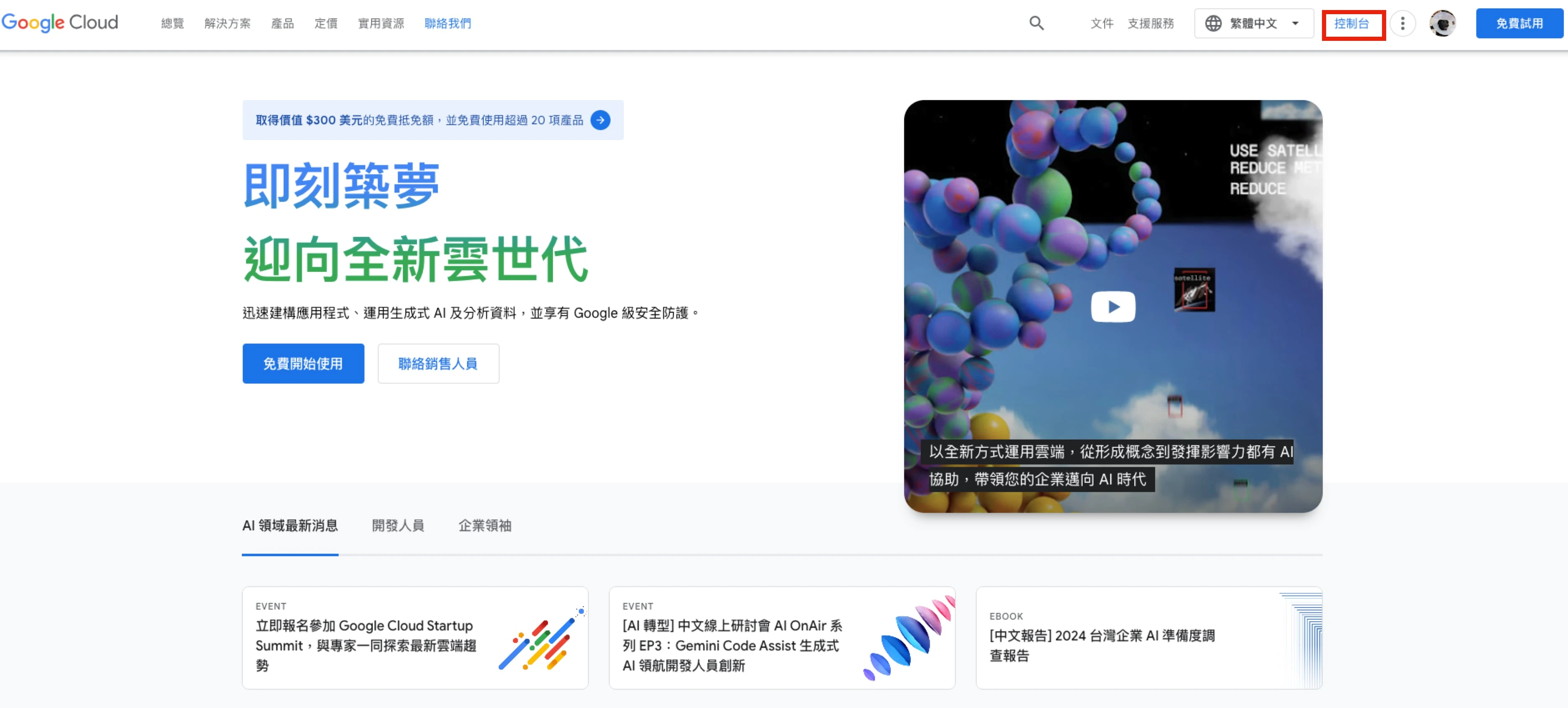Image resolution: width=1568 pixels, height=708 pixels.
Task: Click the Google Cloud logo
Action: tap(60, 23)
